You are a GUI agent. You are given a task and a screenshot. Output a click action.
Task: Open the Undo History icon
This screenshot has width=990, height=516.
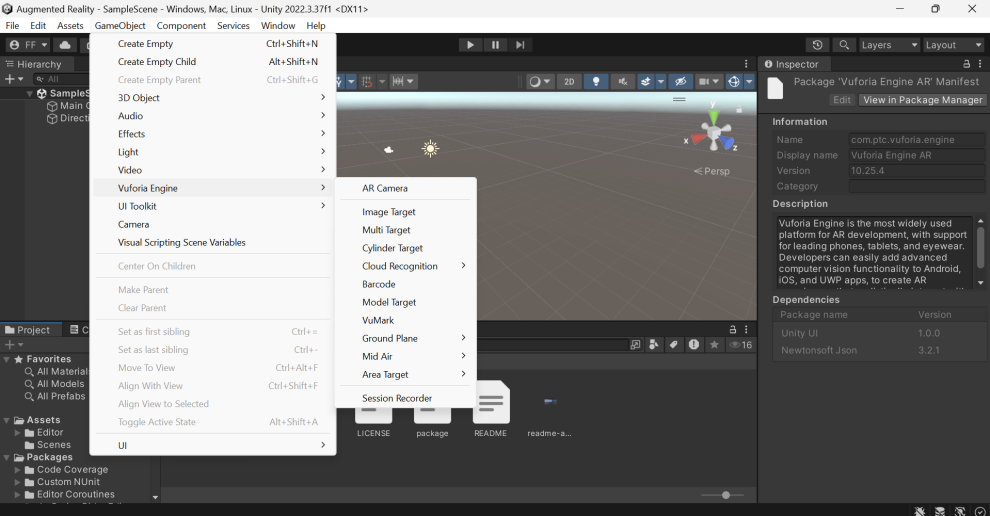click(817, 45)
